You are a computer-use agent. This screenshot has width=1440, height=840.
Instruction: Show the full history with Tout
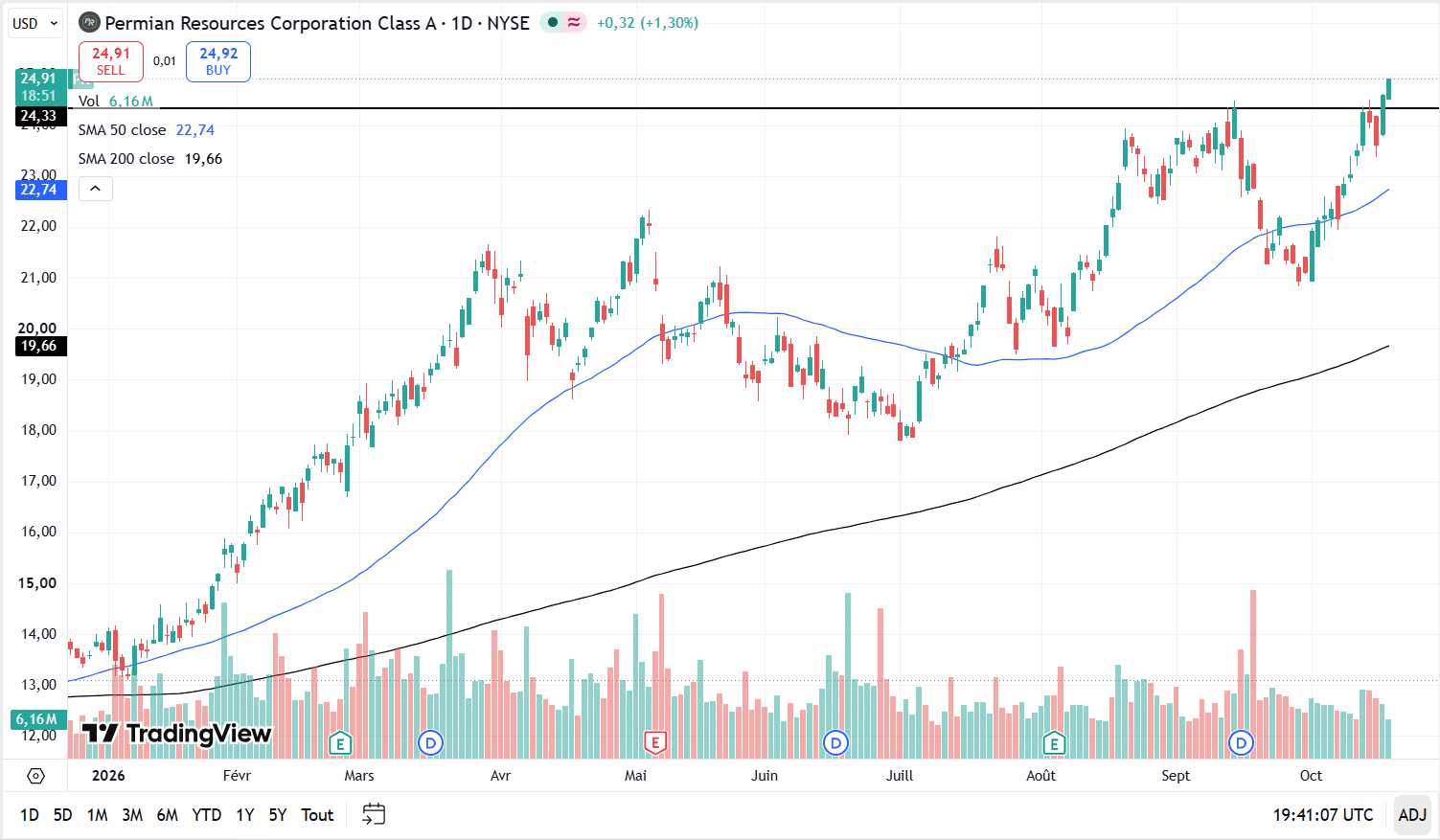pyautogui.click(x=317, y=815)
